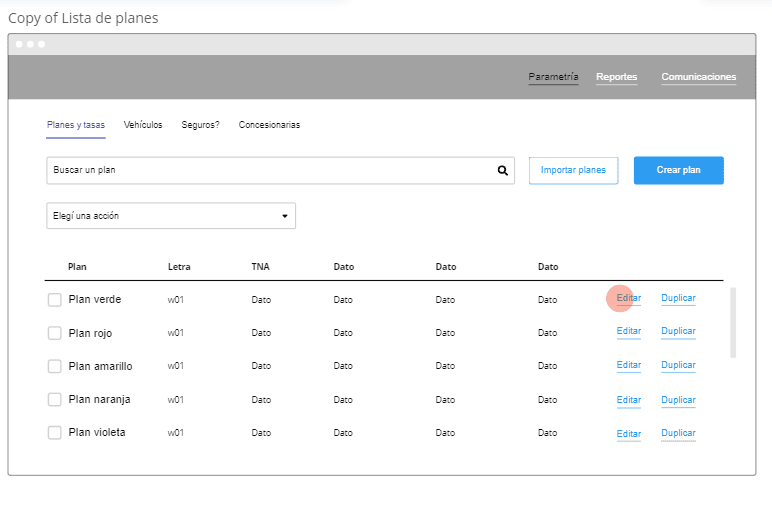772x519 pixels.
Task: Click Duplicar for Plan violeta
Action: (678, 433)
